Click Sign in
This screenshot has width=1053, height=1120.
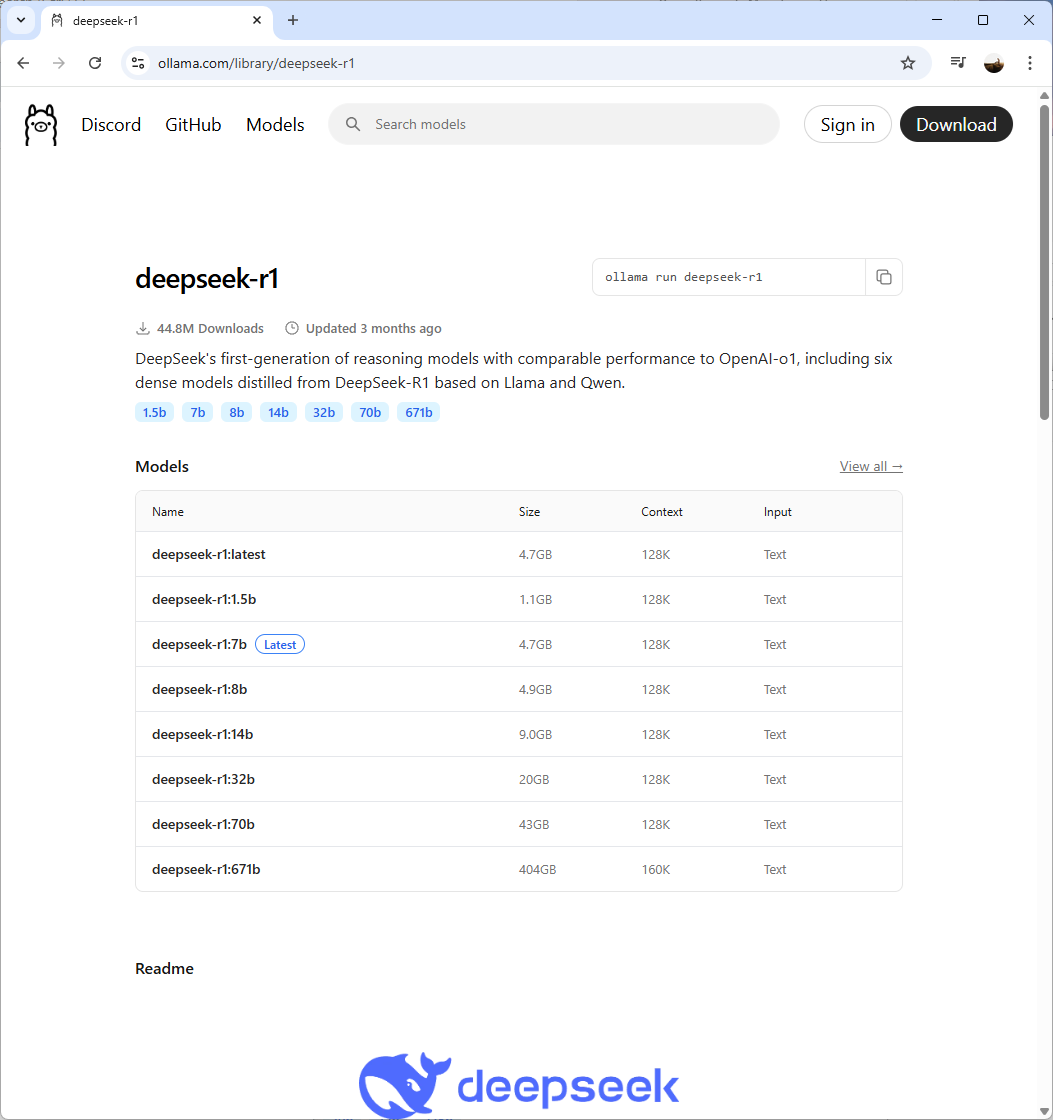tap(847, 124)
